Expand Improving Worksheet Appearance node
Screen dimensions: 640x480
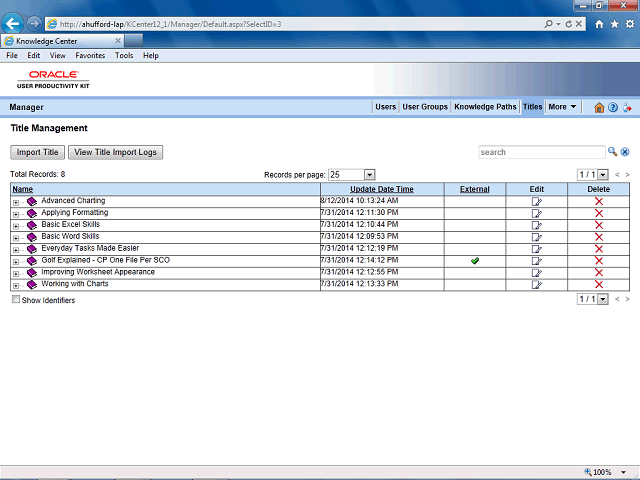(x=16, y=273)
